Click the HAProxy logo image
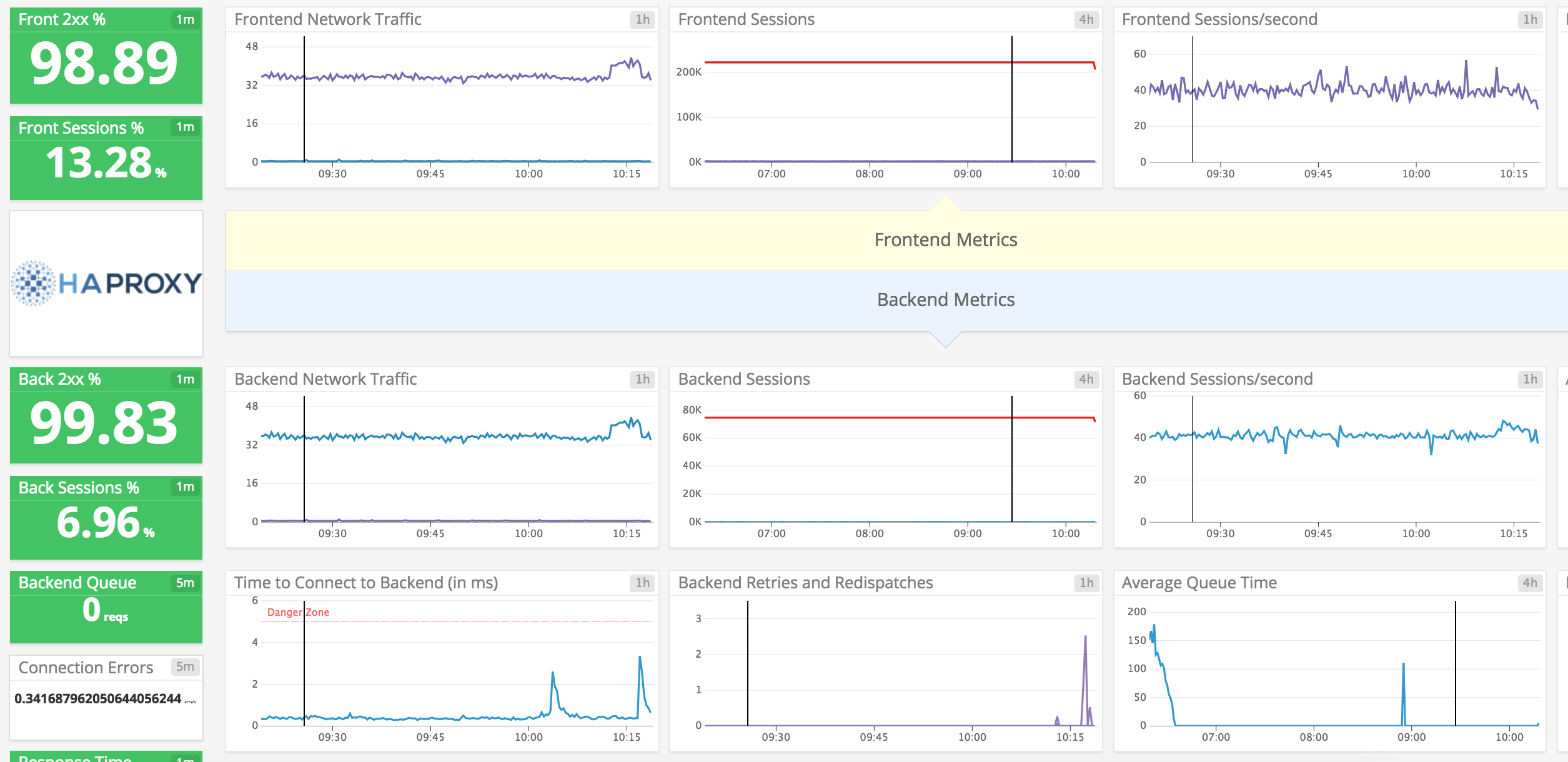The height and width of the screenshot is (762, 1568). point(106,284)
